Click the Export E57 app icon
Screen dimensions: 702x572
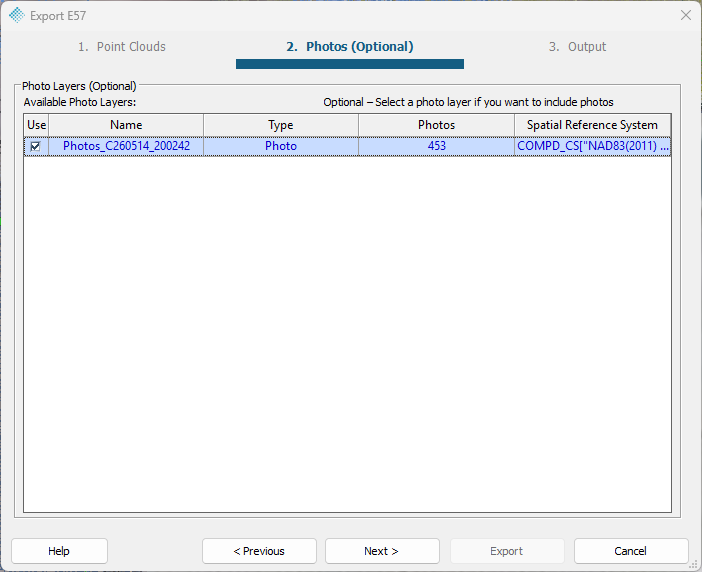[17, 15]
